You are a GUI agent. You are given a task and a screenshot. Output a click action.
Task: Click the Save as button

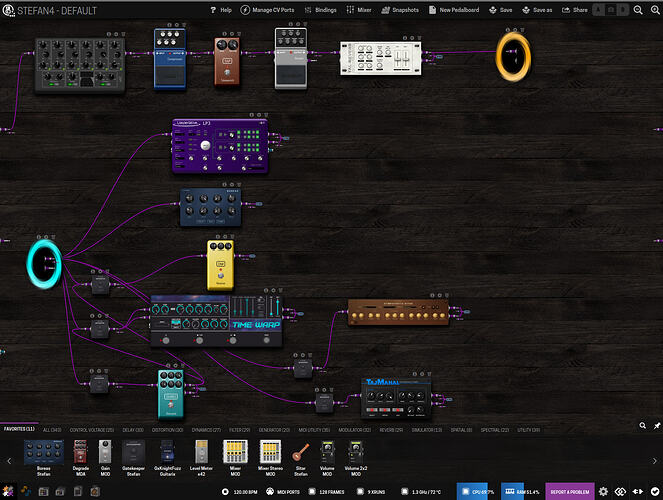537,10
